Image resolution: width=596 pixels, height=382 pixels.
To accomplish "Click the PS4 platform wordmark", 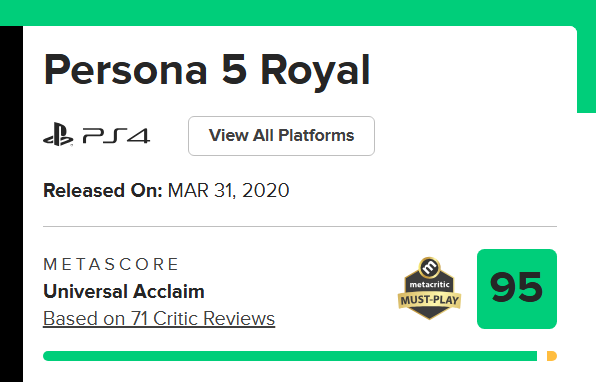I will (x=116, y=136).
